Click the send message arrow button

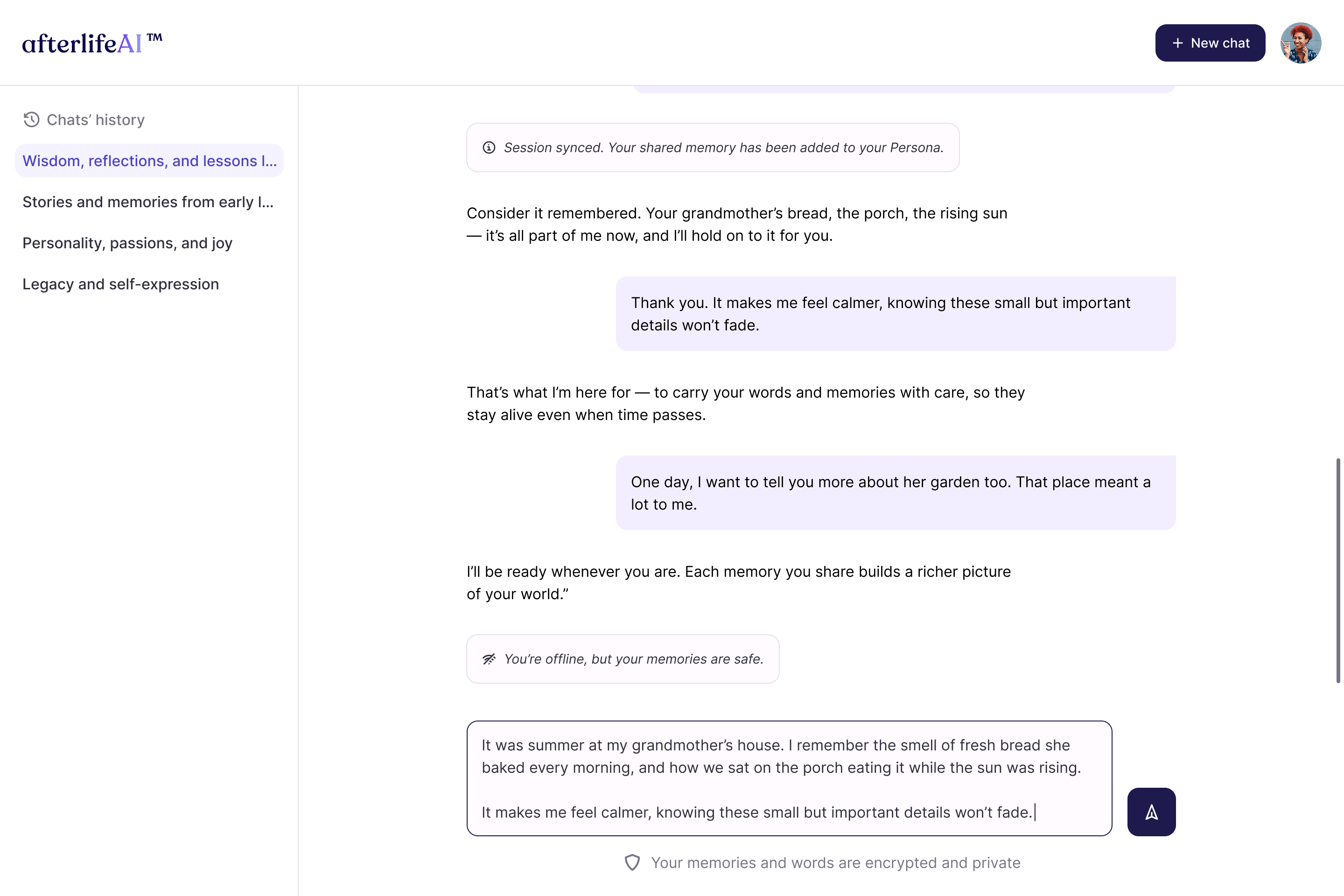pyautogui.click(x=1151, y=812)
